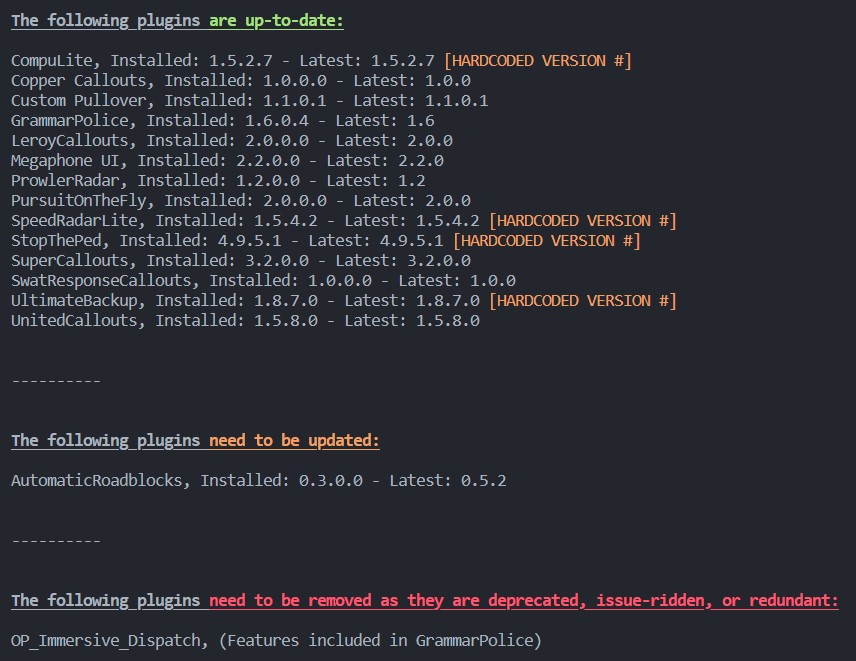Click the ProwlerRadar entry
The height and width of the screenshot is (661, 856).
point(218,181)
